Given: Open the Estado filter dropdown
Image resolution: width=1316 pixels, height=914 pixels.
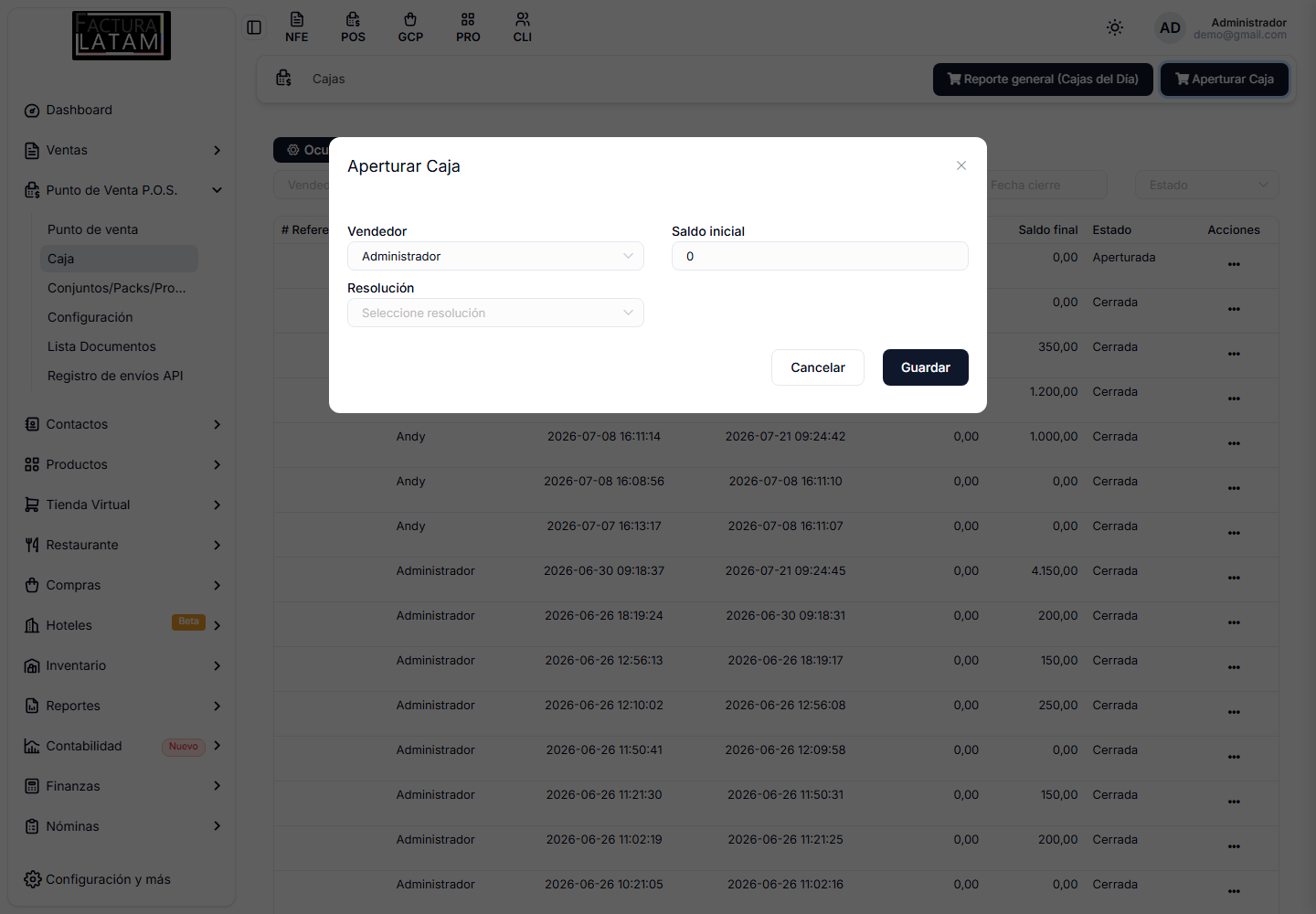Looking at the screenshot, I should click(x=1206, y=185).
